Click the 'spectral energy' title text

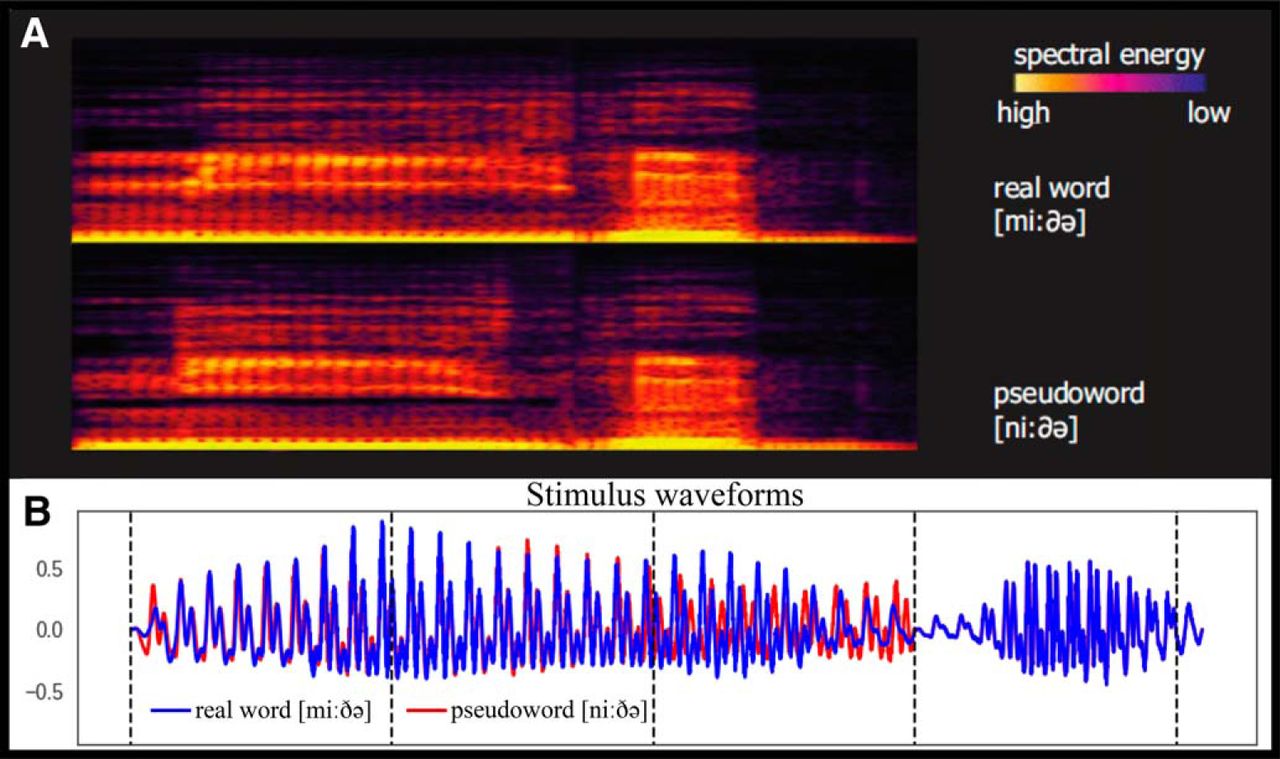click(x=1110, y=54)
